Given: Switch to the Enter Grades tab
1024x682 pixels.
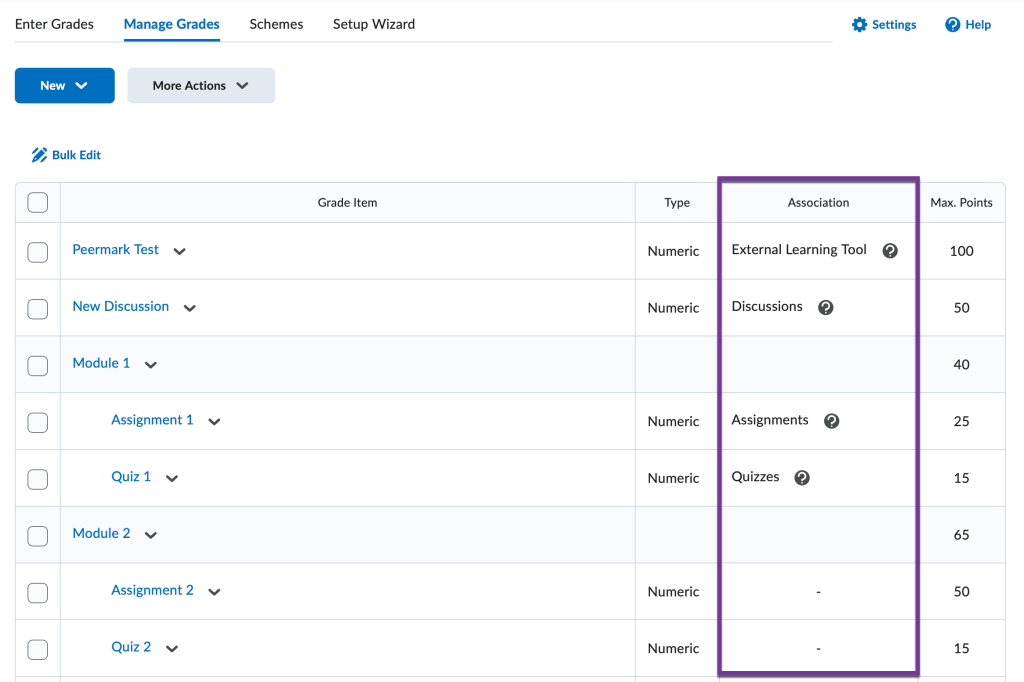Looking at the screenshot, I should (54, 24).
